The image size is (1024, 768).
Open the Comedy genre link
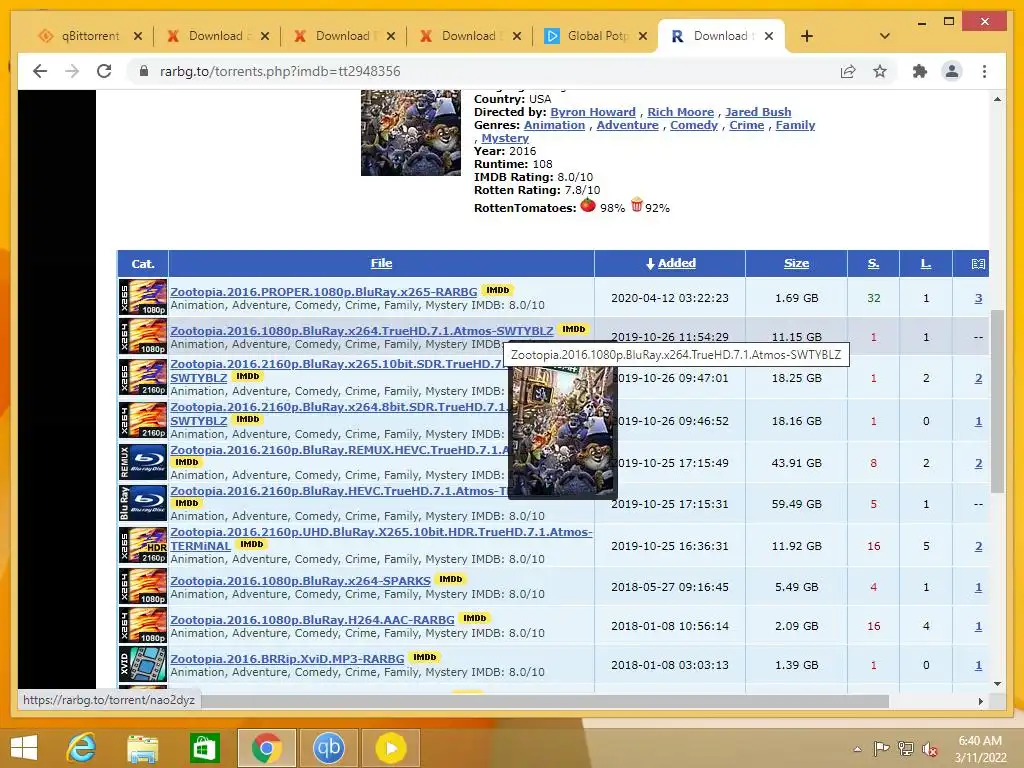click(694, 125)
